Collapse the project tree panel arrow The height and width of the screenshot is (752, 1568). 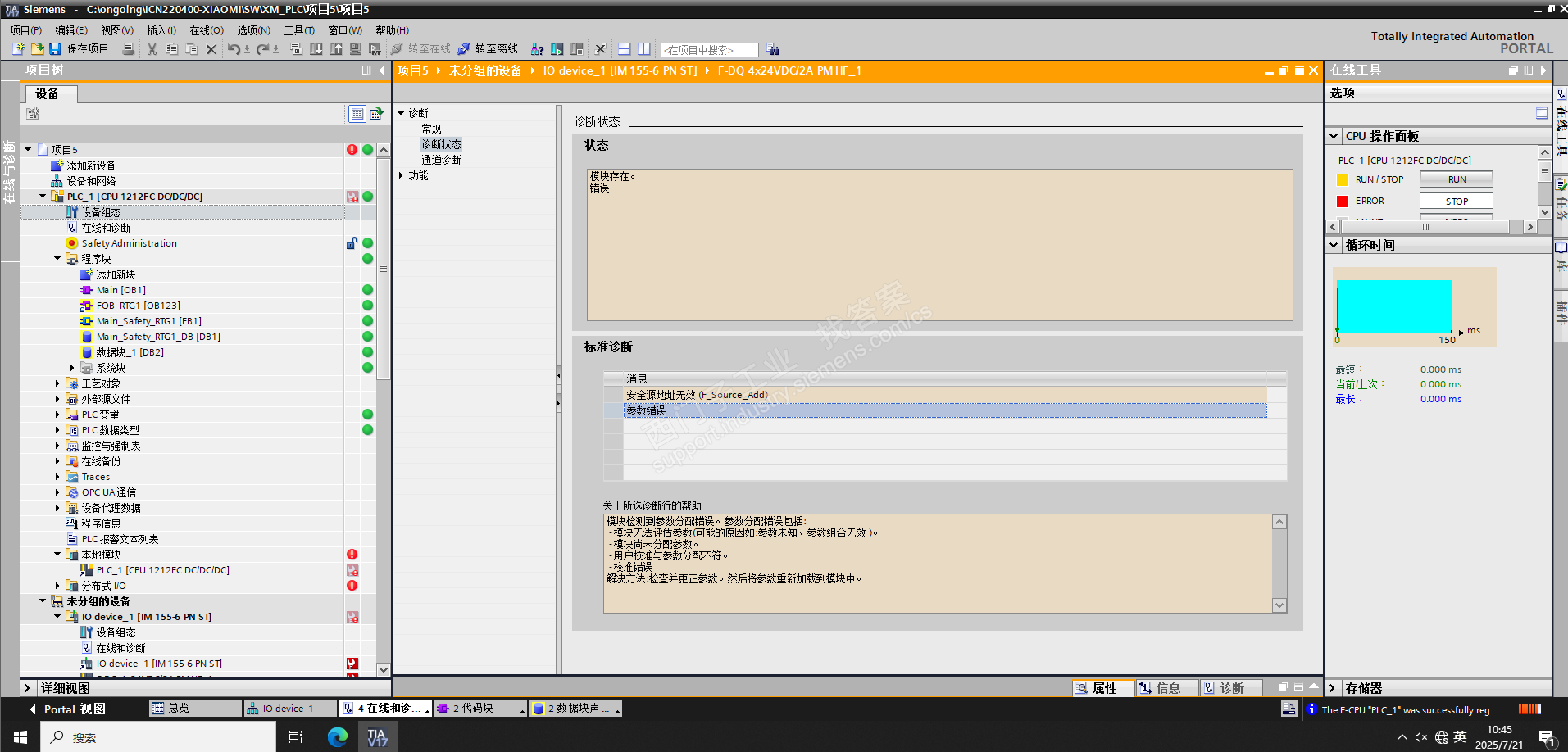[x=382, y=70]
